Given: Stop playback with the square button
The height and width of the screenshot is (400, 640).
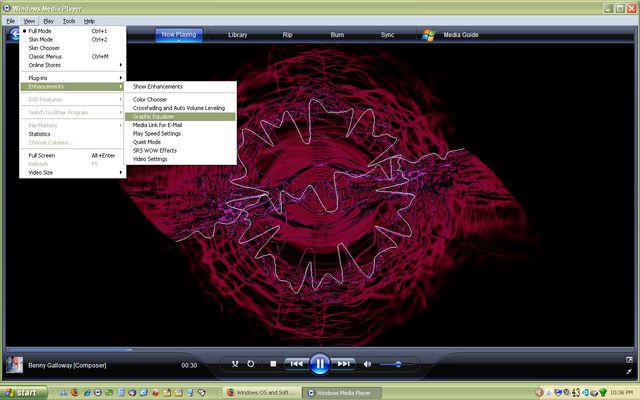Looking at the screenshot, I should point(273,364).
